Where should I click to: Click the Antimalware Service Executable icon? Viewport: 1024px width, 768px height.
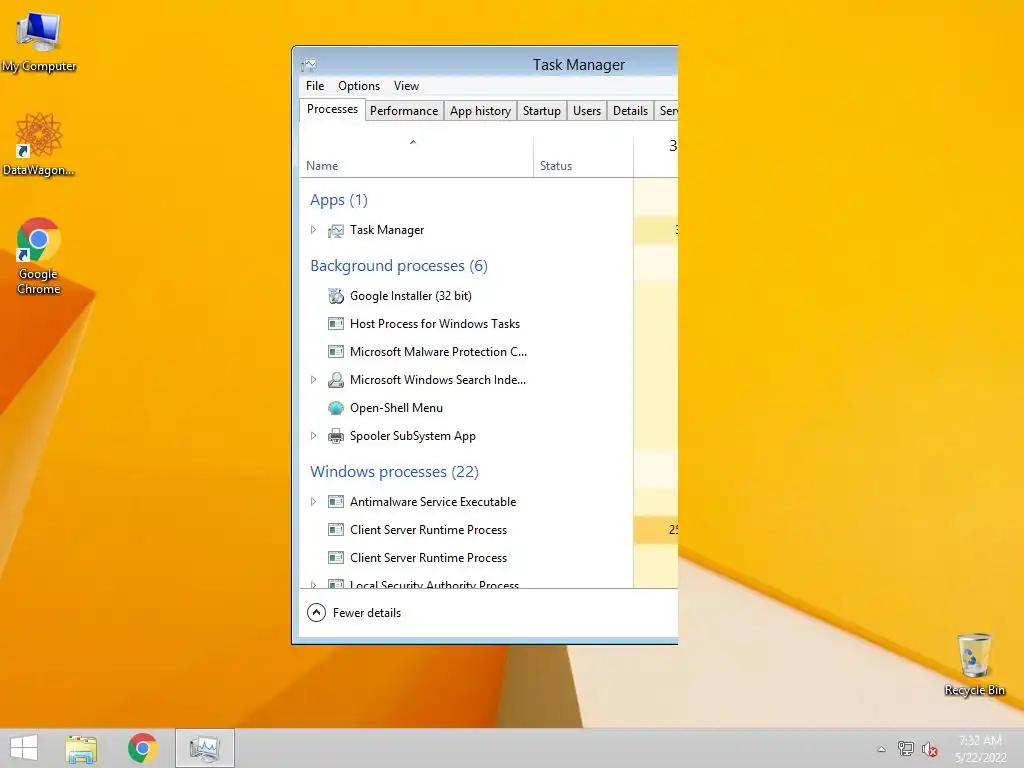pos(336,502)
